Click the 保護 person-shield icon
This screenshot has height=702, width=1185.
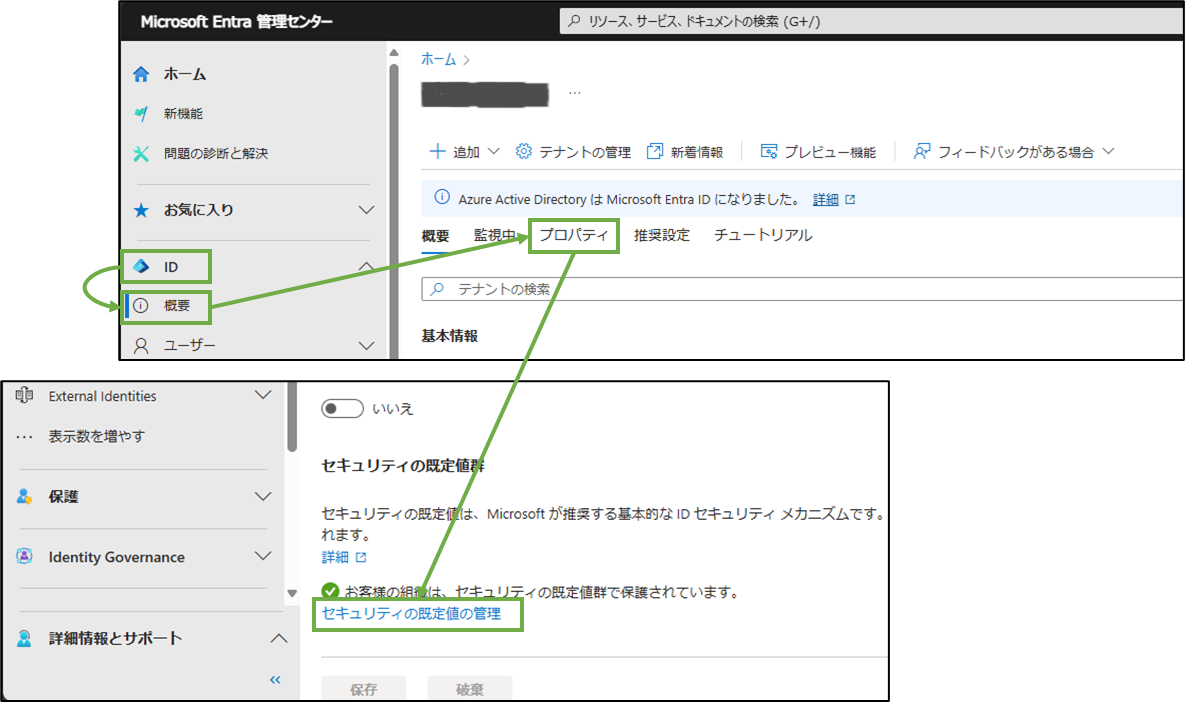[24, 496]
